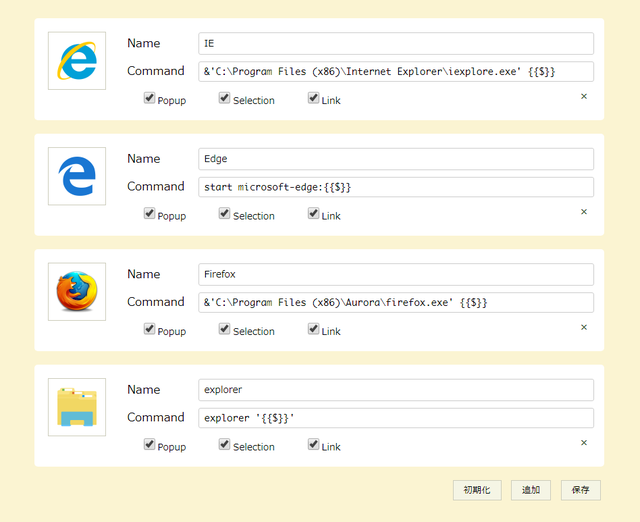Toggle Popup checkbox for Edge
Viewport: 640px width, 522px height.
149,213
